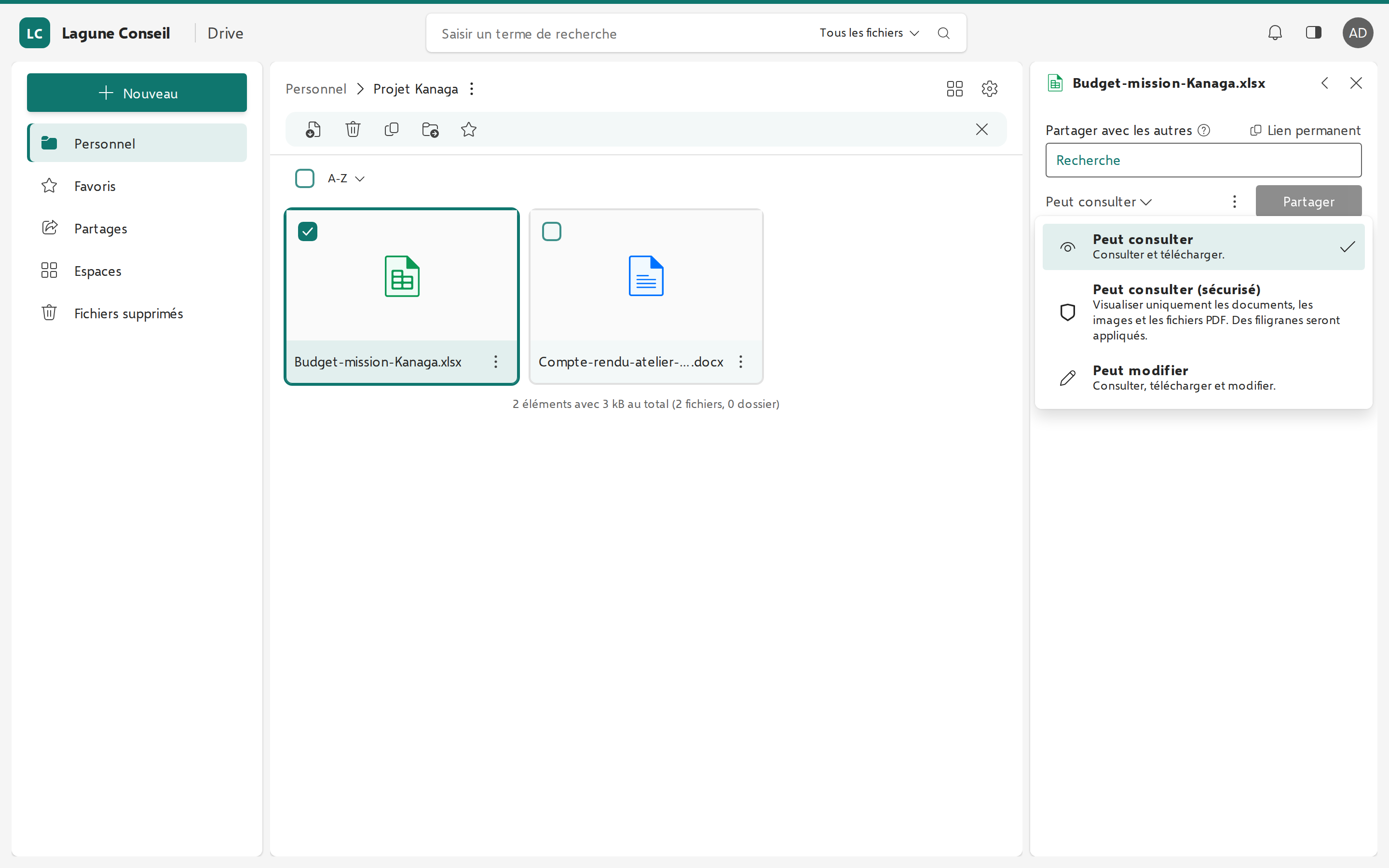The image size is (1389, 868).
Task: Check the Compte-rendu-atelier docx checkbox
Action: pos(552,231)
